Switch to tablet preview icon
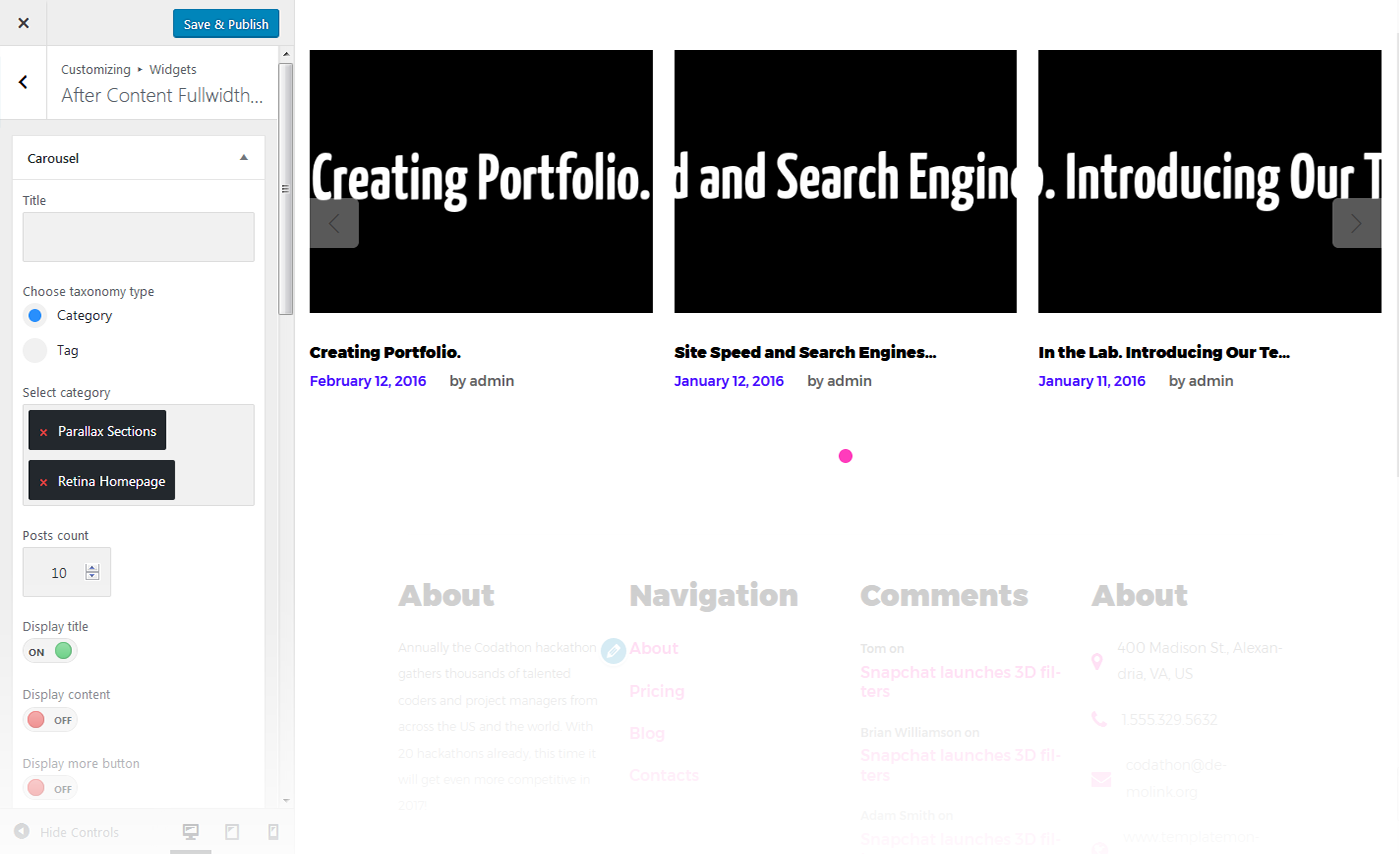This screenshot has height=854, width=1399. coord(232,832)
